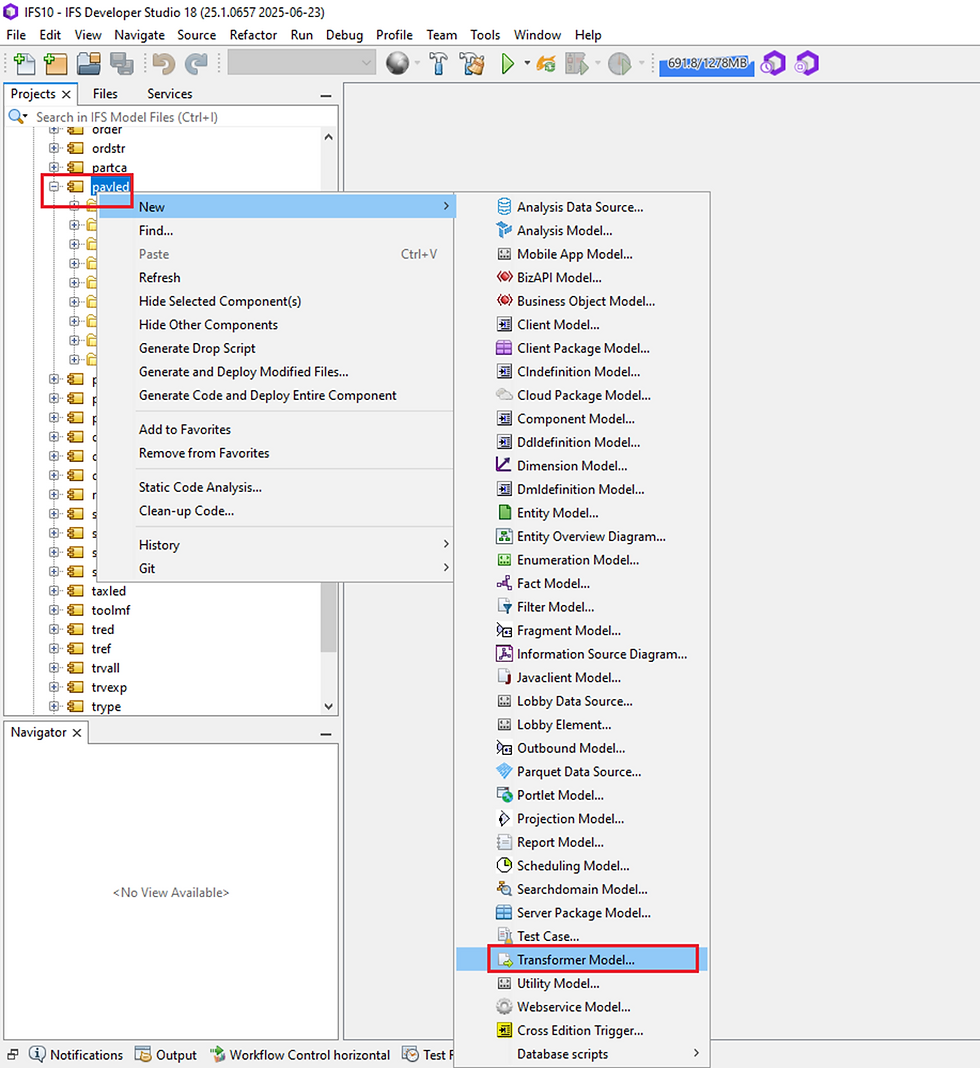The image size is (980, 1068).
Task: Expand the ordstr tree node
Action: click(x=54, y=148)
